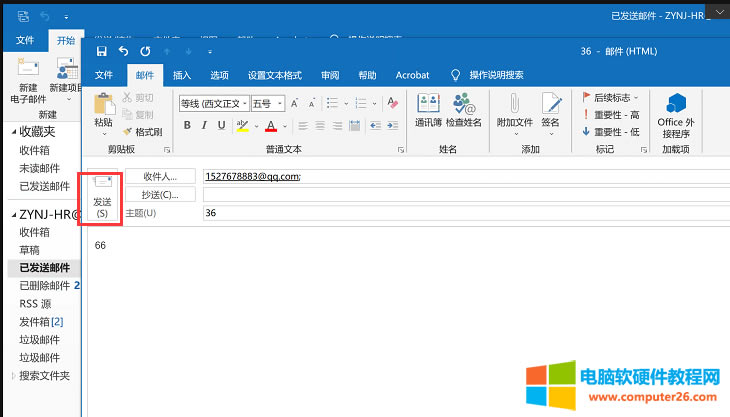The height and width of the screenshot is (417, 730).
Task: Click Check Names (检查姓名) icon
Action: pos(463,109)
